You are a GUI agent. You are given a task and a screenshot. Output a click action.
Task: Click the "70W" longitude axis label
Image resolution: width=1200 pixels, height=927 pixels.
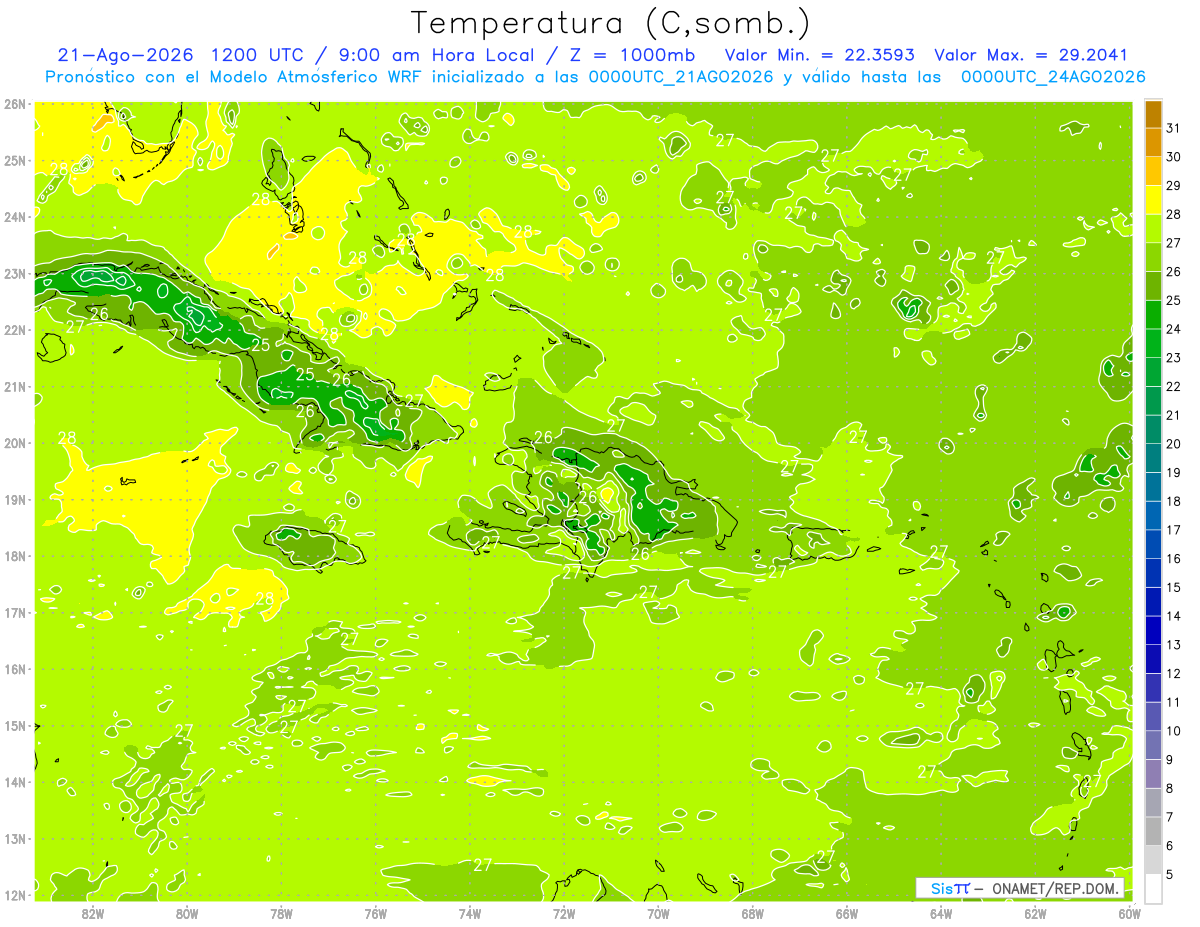pyautogui.click(x=658, y=913)
